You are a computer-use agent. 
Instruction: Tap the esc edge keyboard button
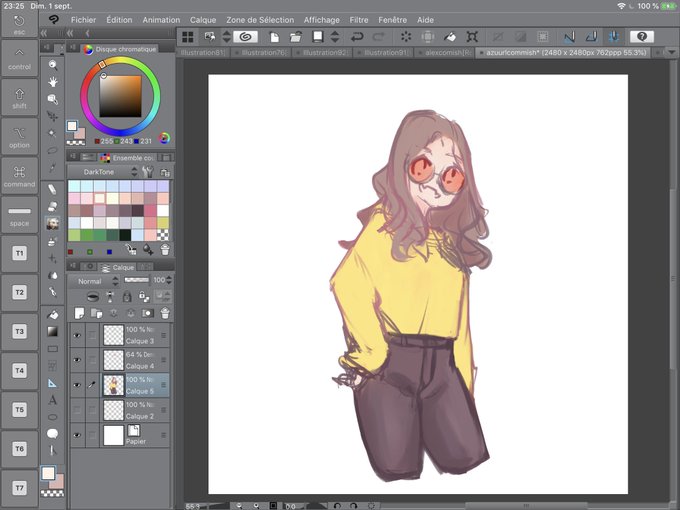click(19, 25)
